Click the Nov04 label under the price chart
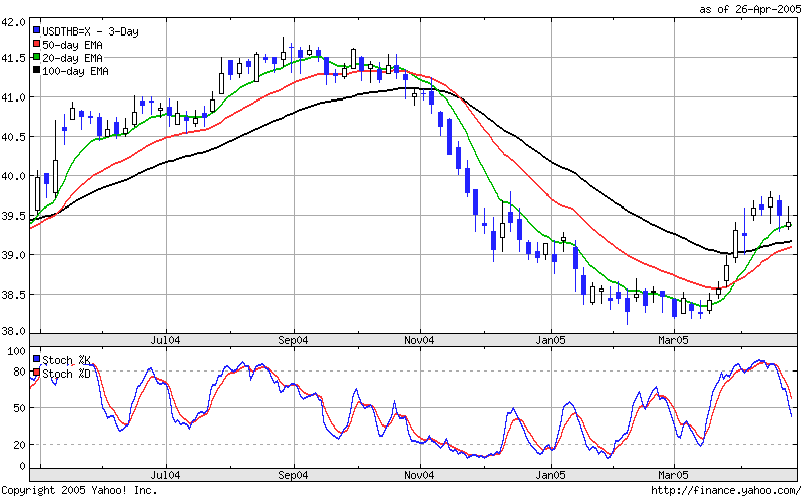The height and width of the screenshot is (501, 804). pyautogui.click(x=419, y=340)
